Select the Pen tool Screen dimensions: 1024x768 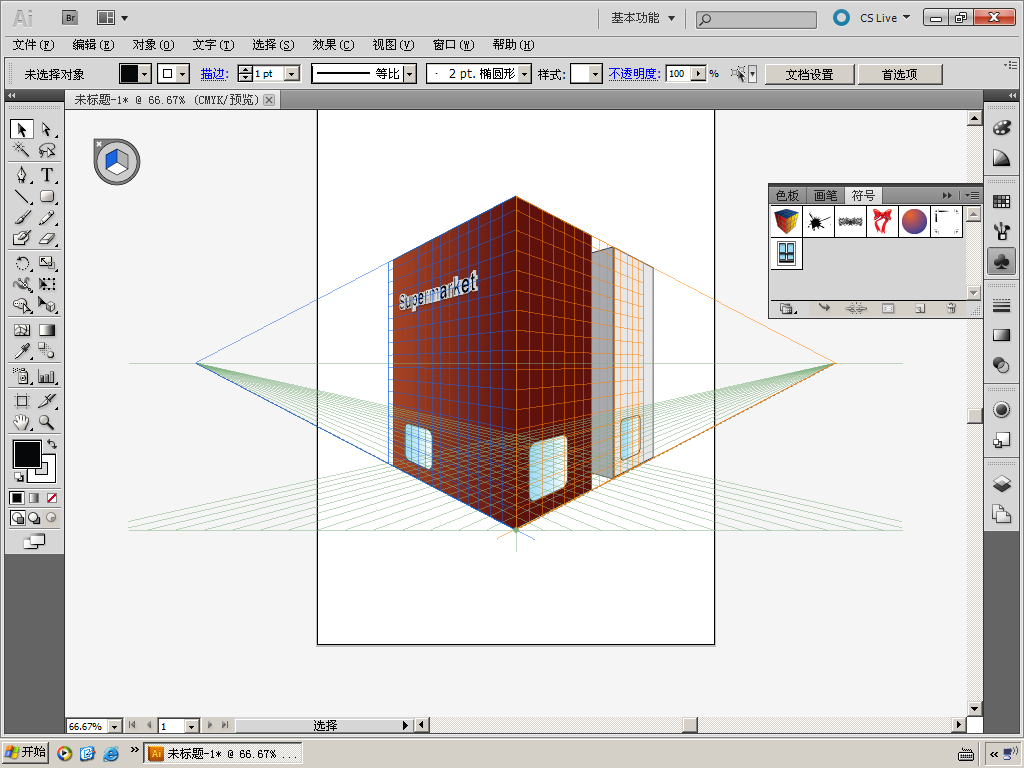pyautogui.click(x=21, y=174)
